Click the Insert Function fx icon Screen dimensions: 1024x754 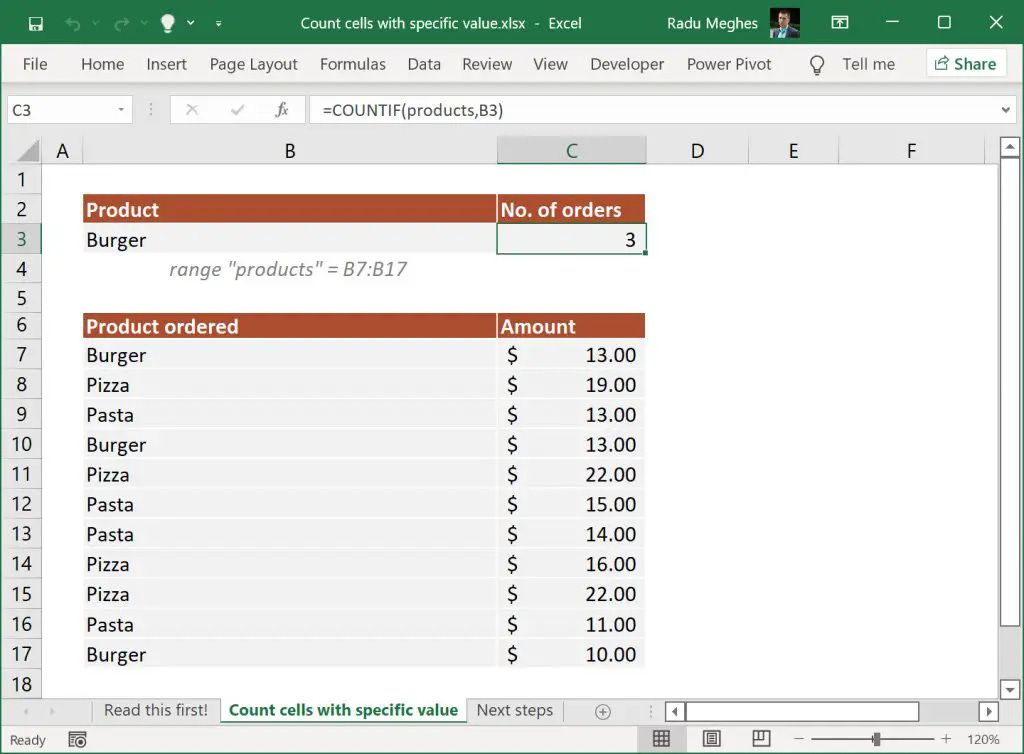(281, 110)
